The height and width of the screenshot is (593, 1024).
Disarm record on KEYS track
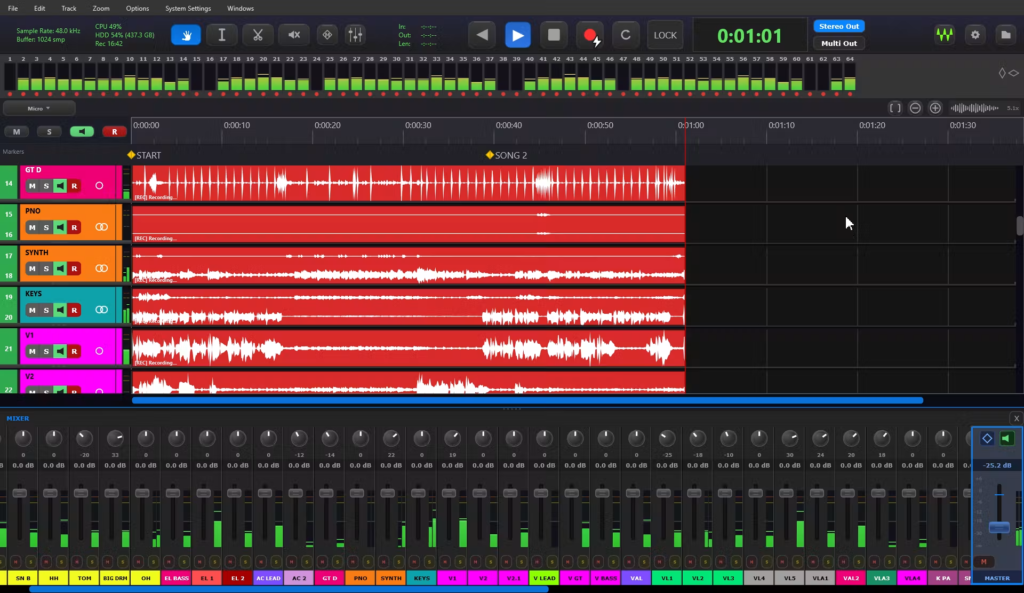tap(74, 310)
